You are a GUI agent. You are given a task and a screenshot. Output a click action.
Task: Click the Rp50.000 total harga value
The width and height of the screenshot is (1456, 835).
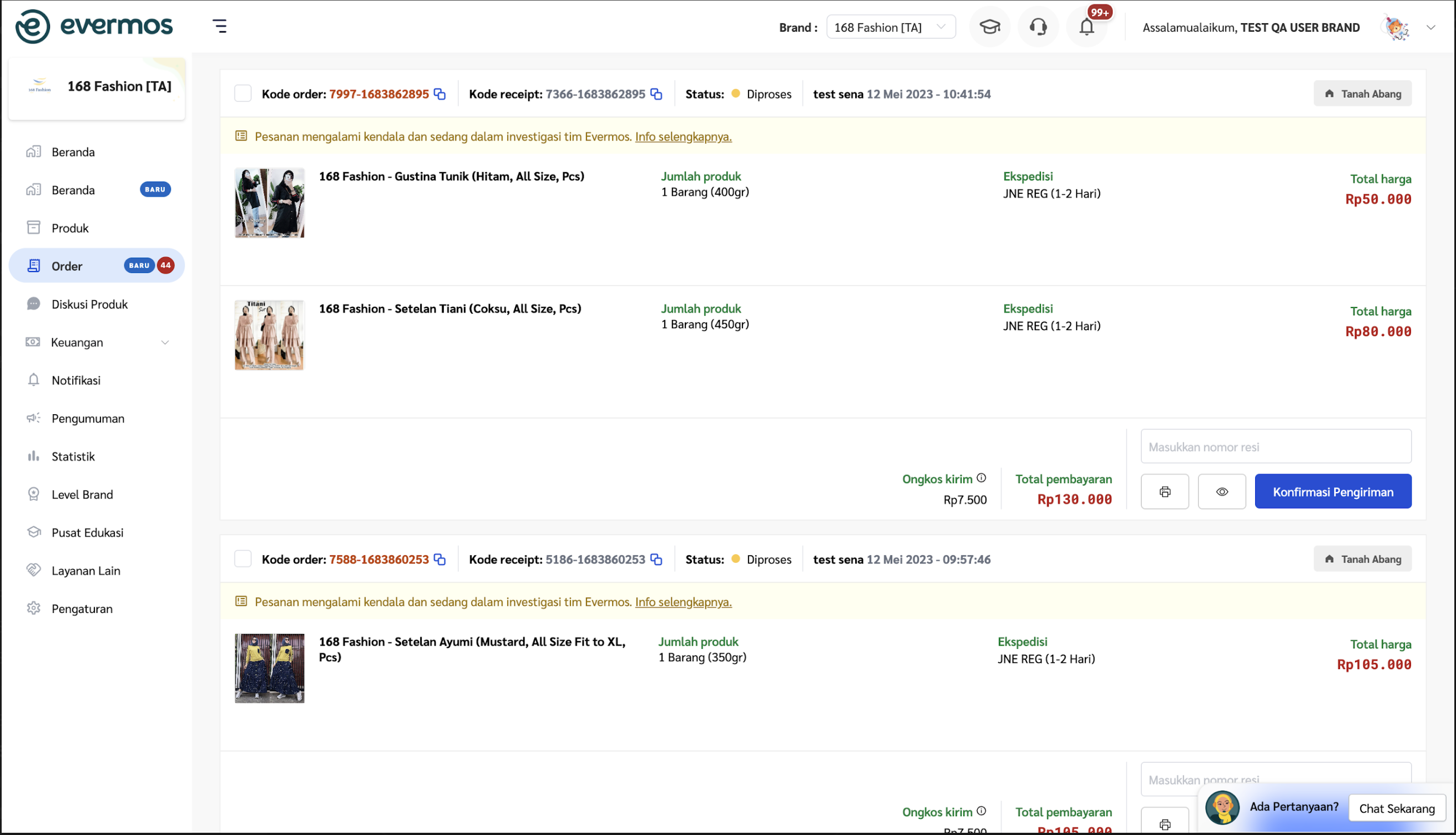[1378, 199]
